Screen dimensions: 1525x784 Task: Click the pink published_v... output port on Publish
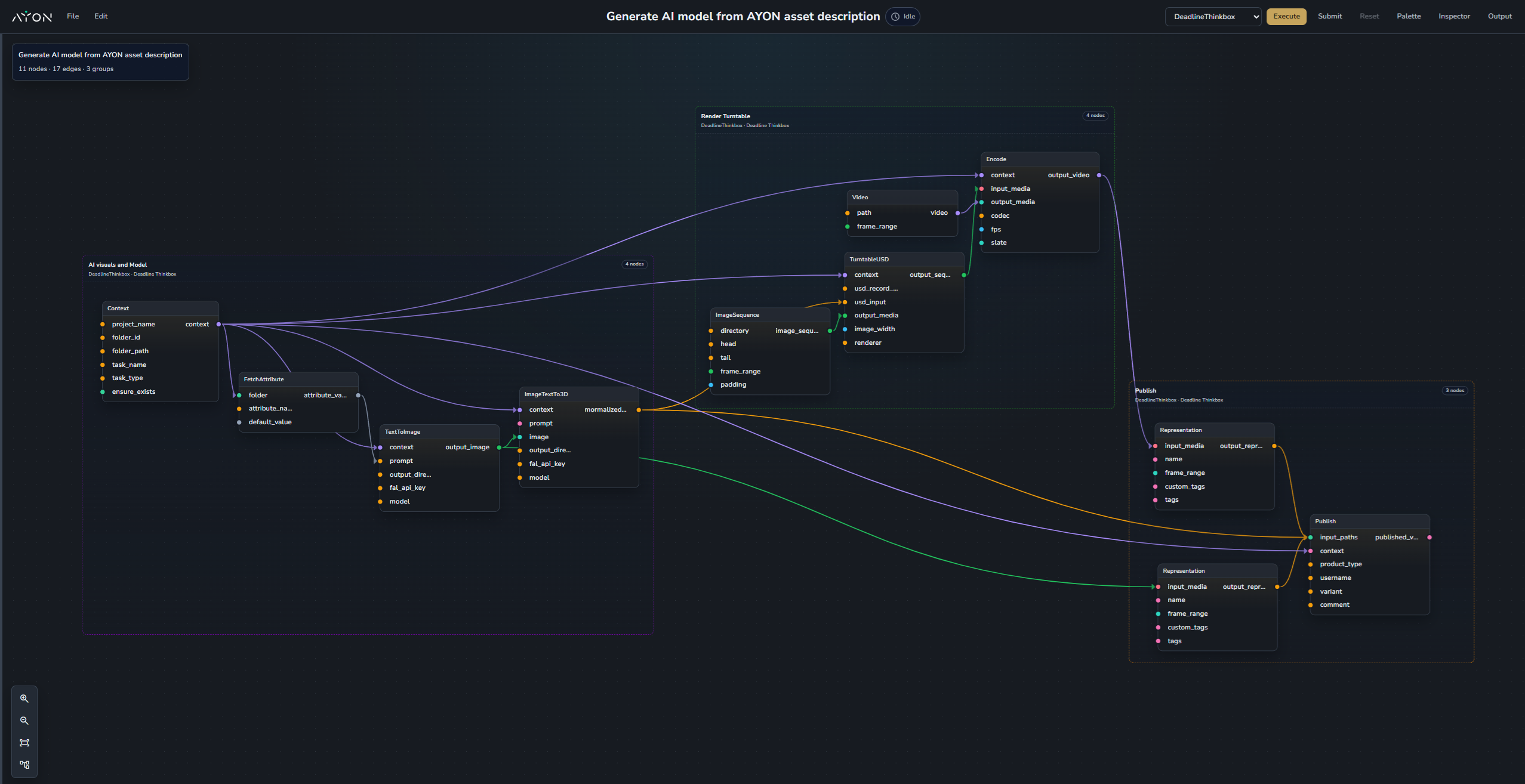[x=1429, y=538]
